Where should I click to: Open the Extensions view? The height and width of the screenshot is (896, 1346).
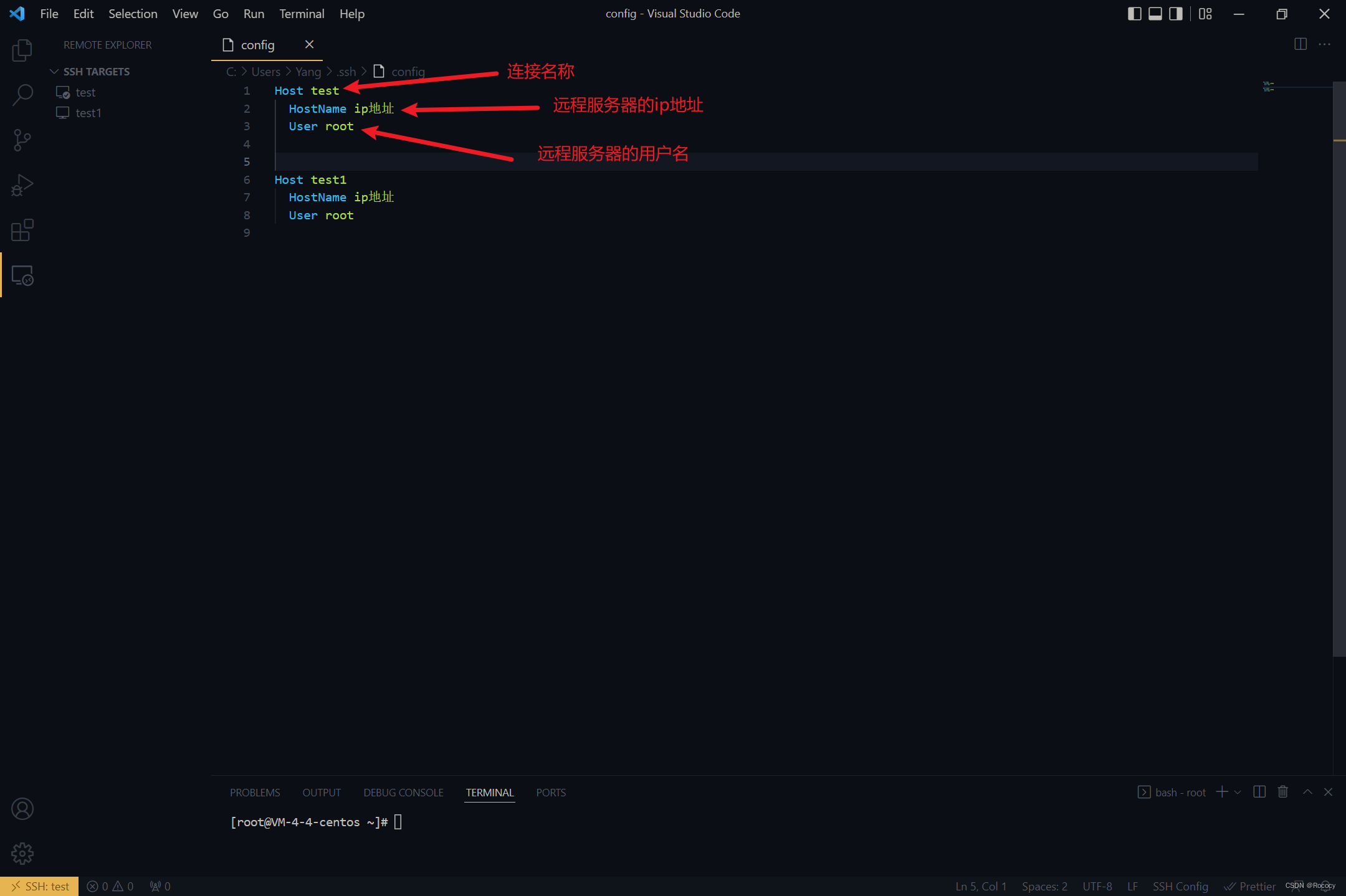point(22,230)
